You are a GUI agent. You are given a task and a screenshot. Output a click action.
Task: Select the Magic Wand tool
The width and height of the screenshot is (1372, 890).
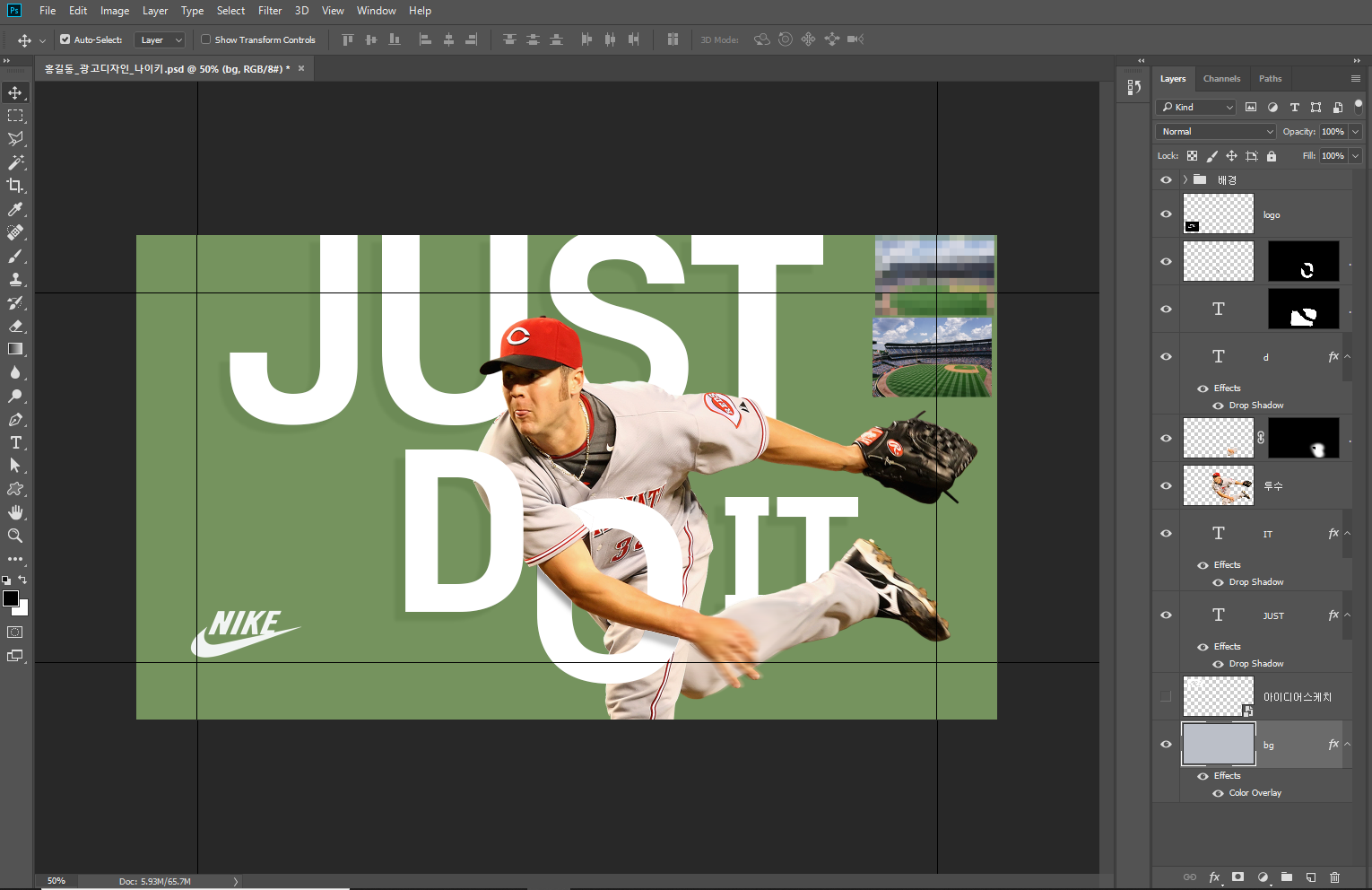(15, 162)
